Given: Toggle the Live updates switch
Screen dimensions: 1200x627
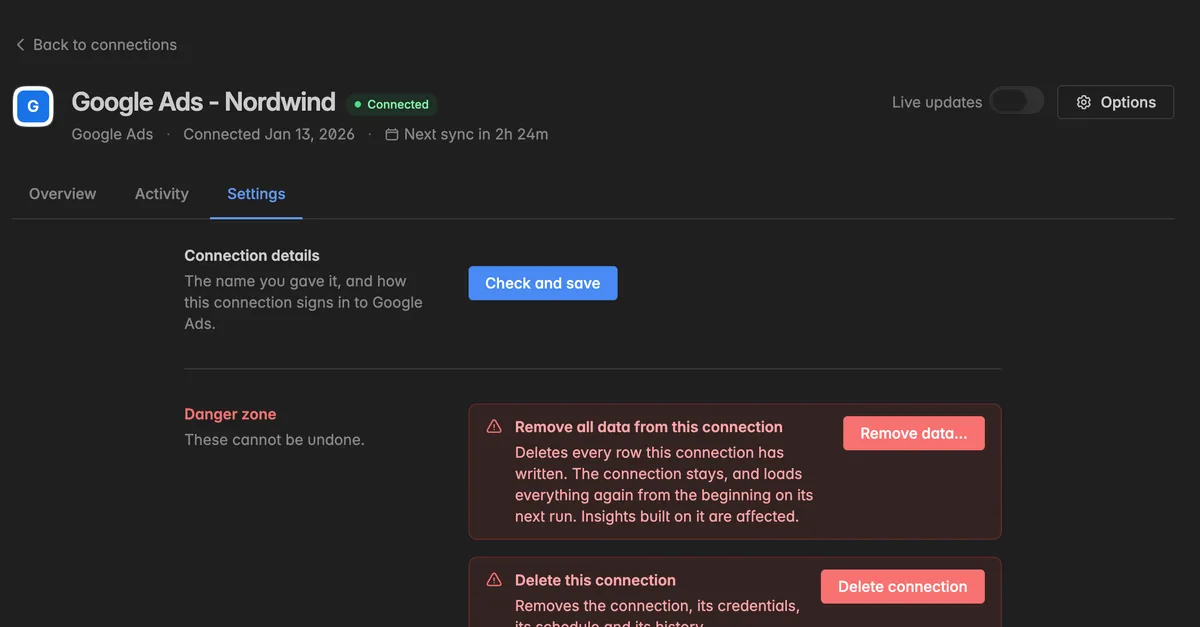Looking at the screenshot, I should coord(1016,101).
